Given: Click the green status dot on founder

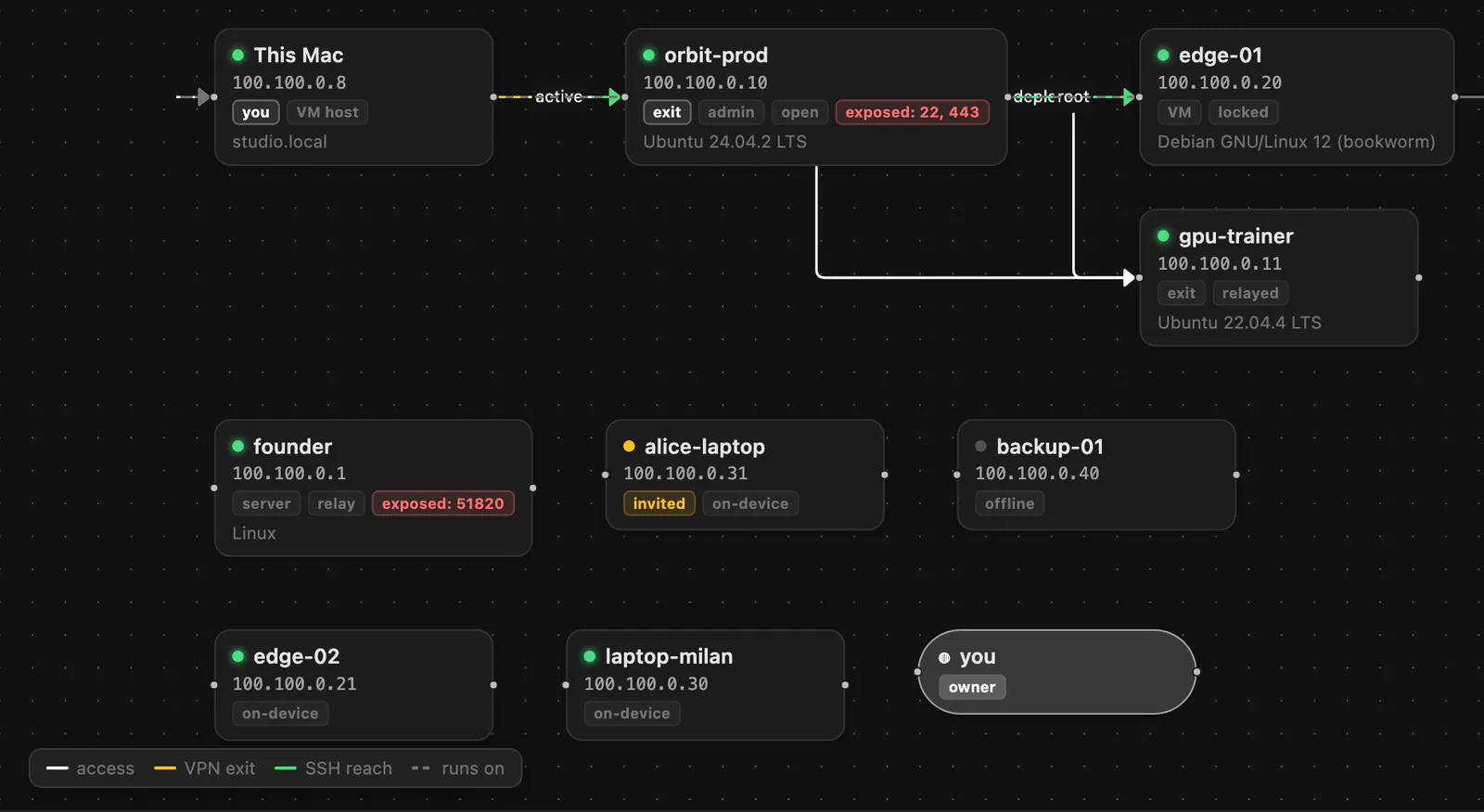Looking at the screenshot, I should [x=238, y=447].
